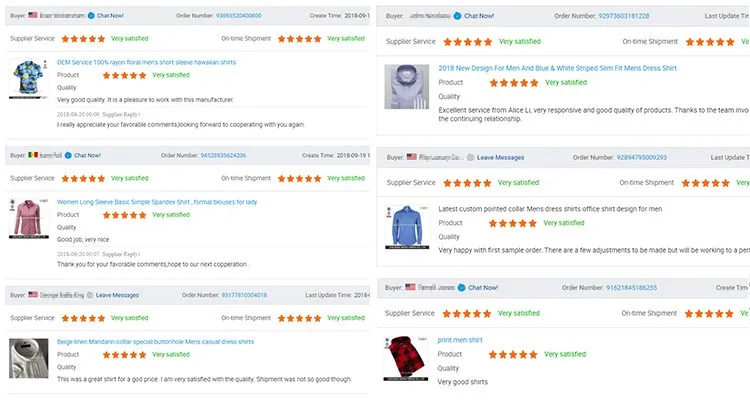
Task: Click chat bubble icon next to Senegal flag buyer
Action: click(66, 155)
